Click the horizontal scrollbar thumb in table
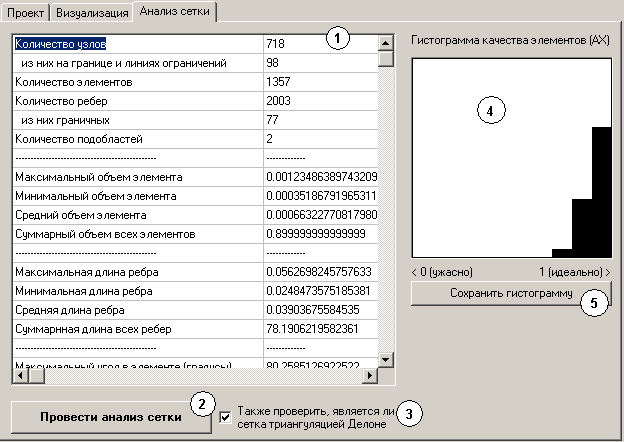The width and height of the screenshot is (624, 442). (x=37, y=375)
